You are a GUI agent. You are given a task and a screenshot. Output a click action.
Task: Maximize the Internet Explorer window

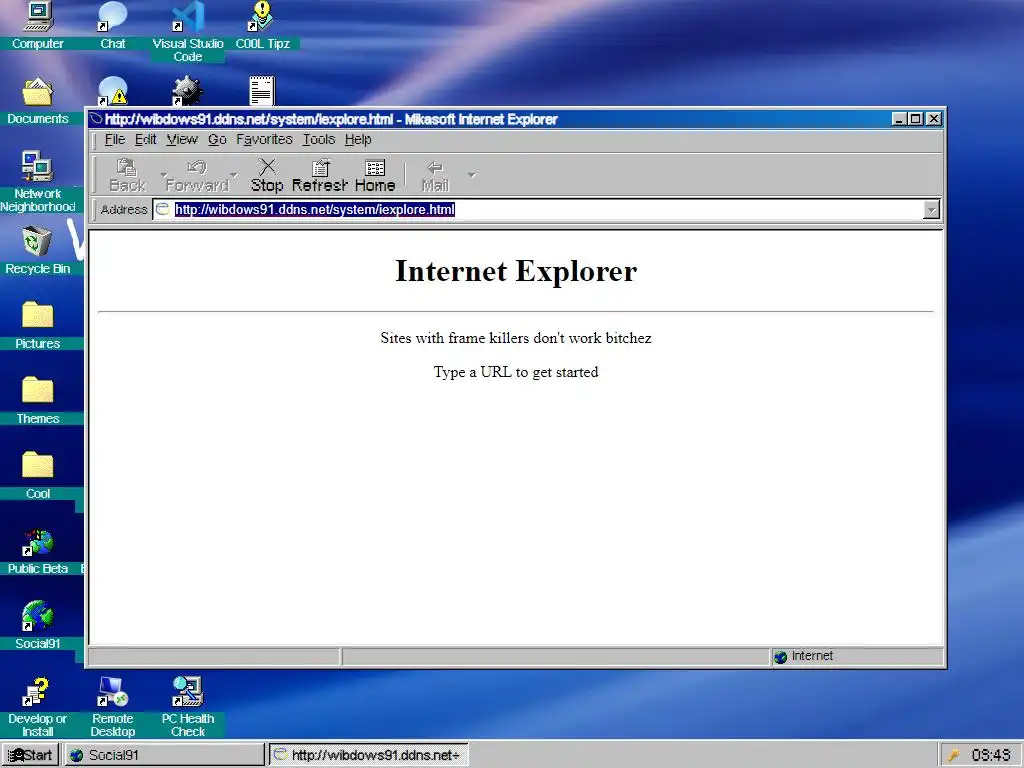916,119
